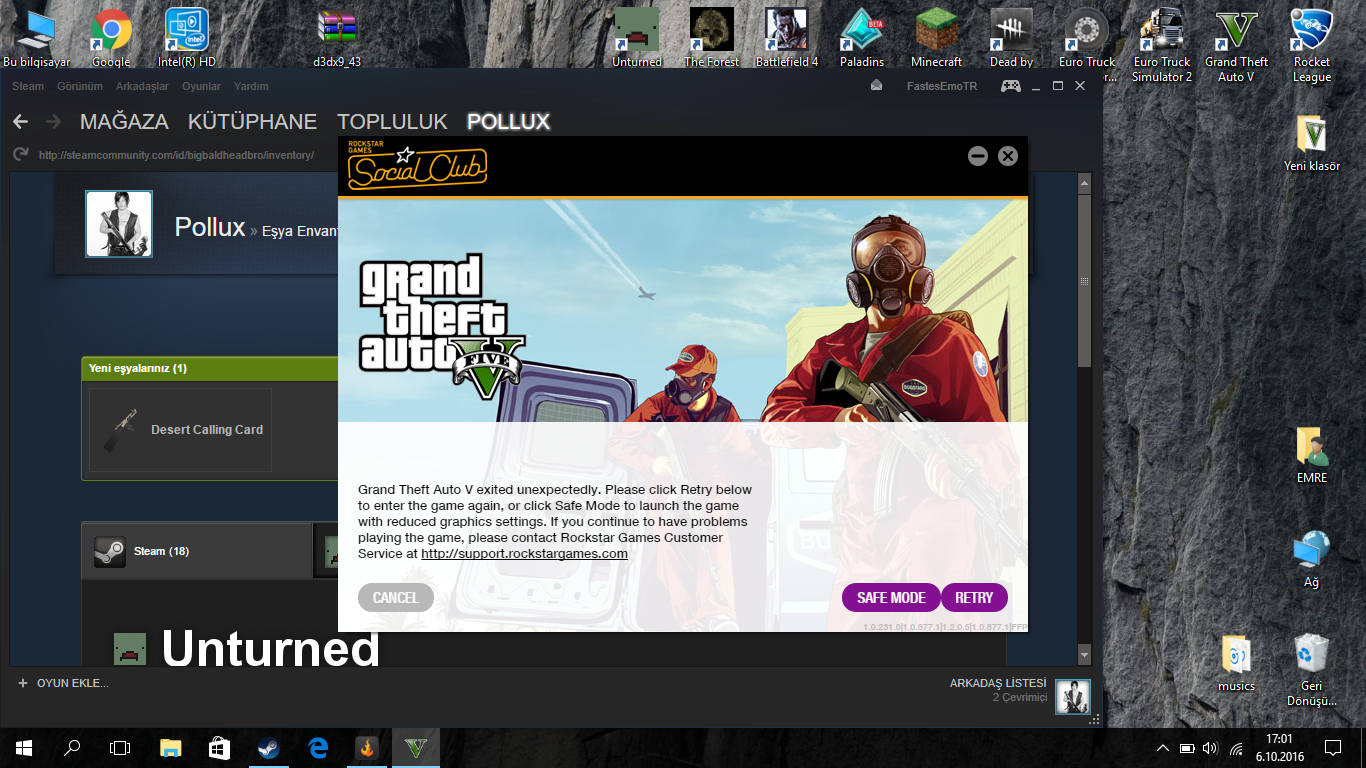This screenshot has height=768, width=1366.
Task: Click Pollux profile name link
Action: tap(210, 227)
